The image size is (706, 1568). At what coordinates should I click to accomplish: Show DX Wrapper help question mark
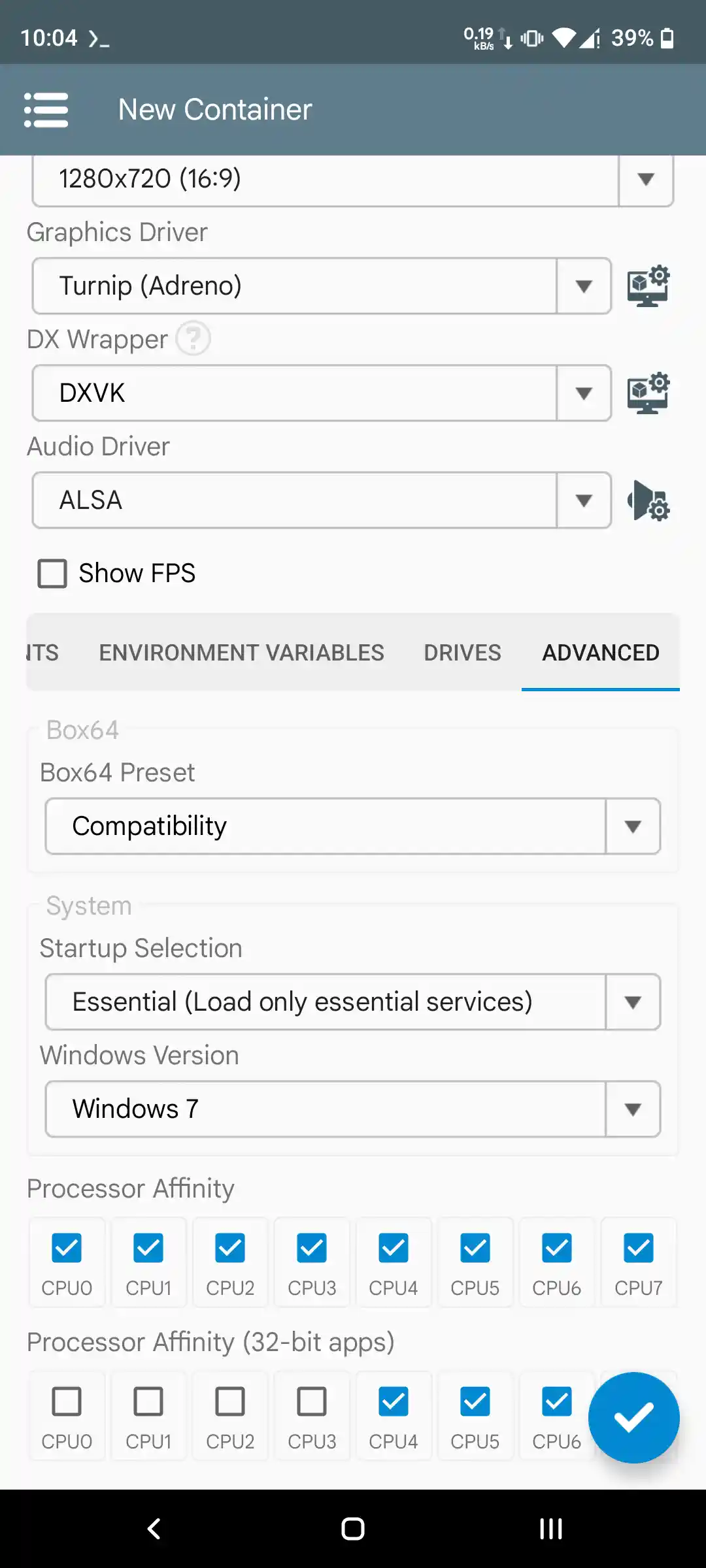pos(193,338)
